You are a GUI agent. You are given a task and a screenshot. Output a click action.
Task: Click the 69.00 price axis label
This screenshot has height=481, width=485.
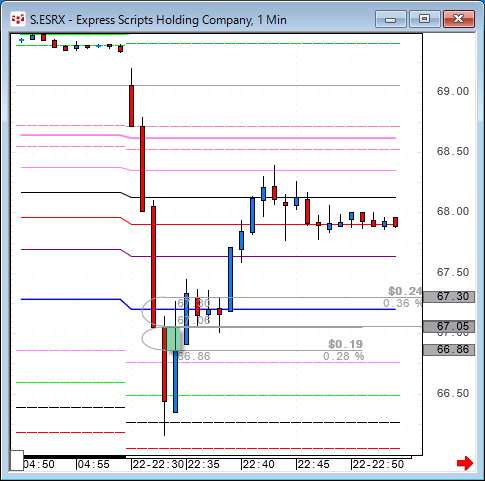click(x=453, y=91)
